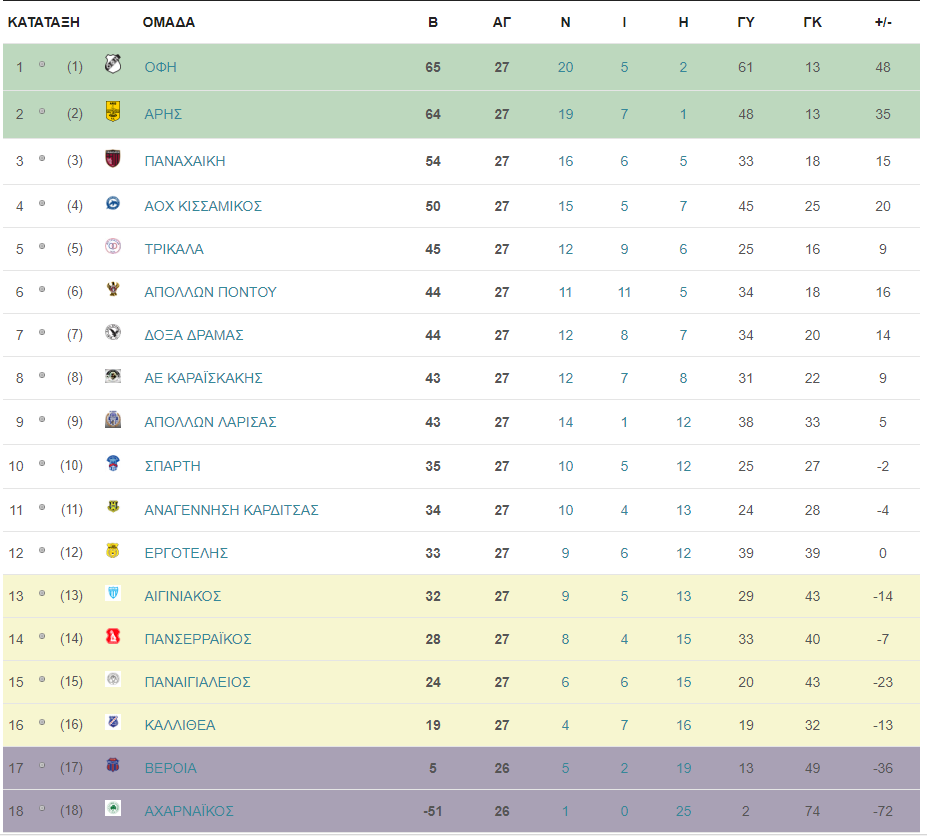Open the ΑΝΑΓΕΝΝΗΣΗ ΚΑΡΔΙΤΣΑΣ team link
Screen dimensions: 927x836
point(231,510)
